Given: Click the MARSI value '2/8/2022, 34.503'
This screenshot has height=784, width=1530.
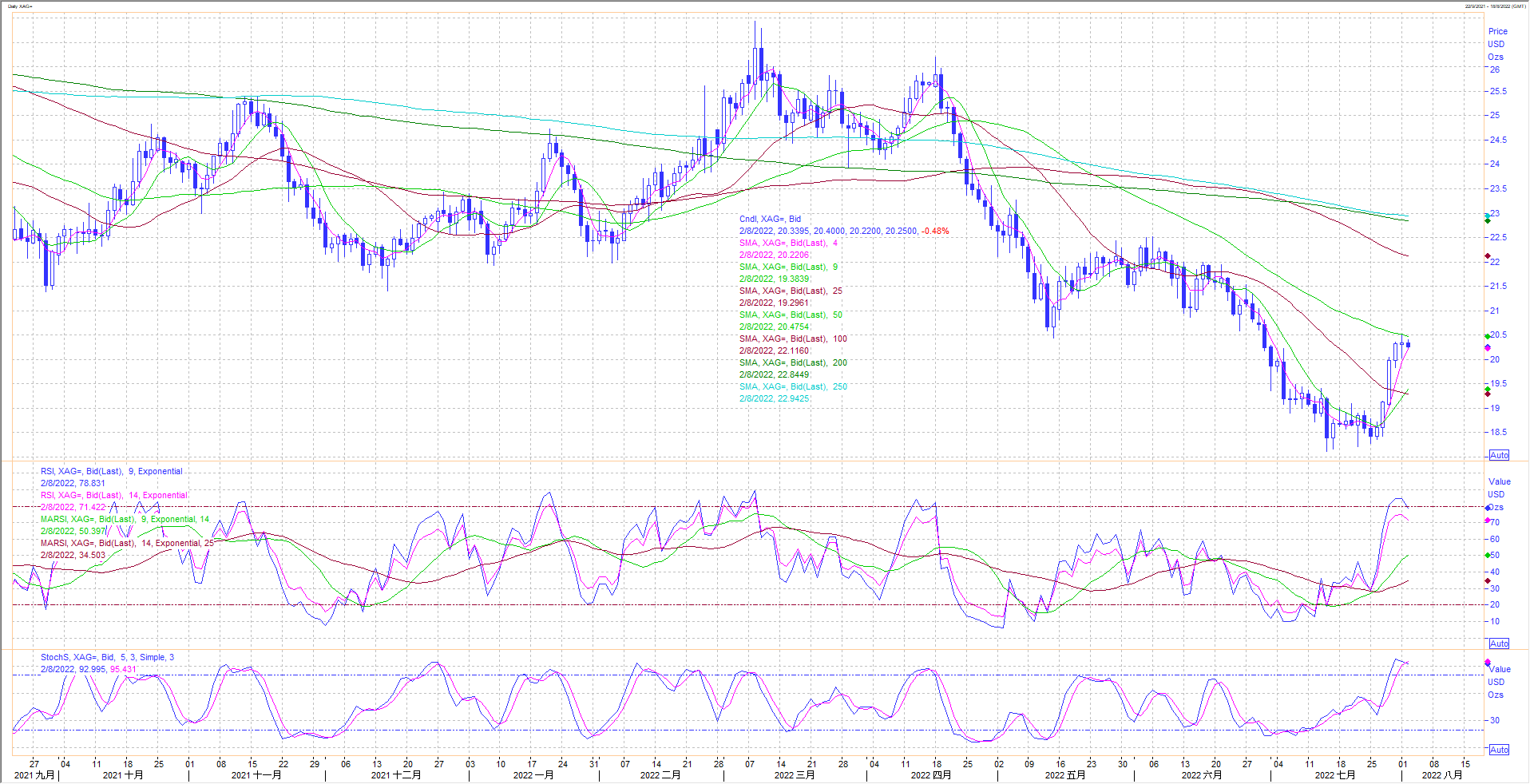Looking at the screenshot, I should (73, 555).
